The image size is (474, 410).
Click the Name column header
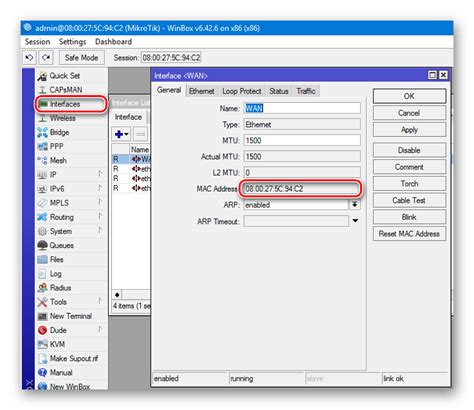click(x=140, y=149)
